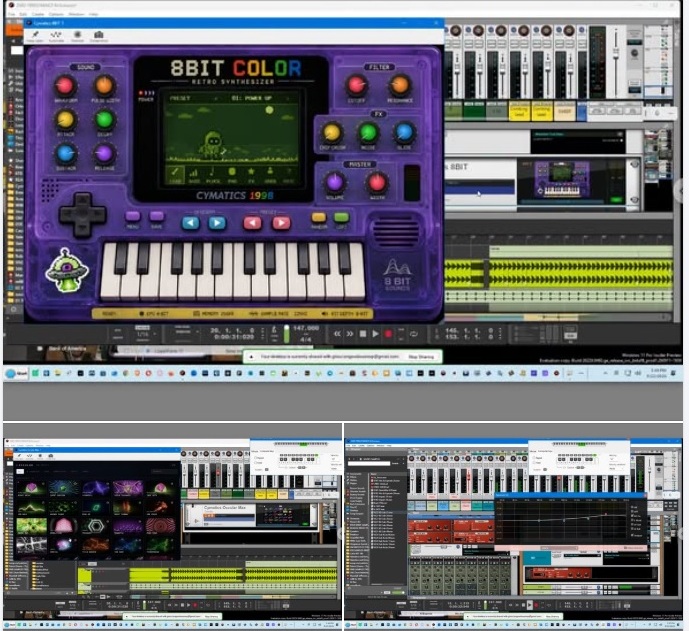Click the Stop Sharing button

tap(421, 356)
